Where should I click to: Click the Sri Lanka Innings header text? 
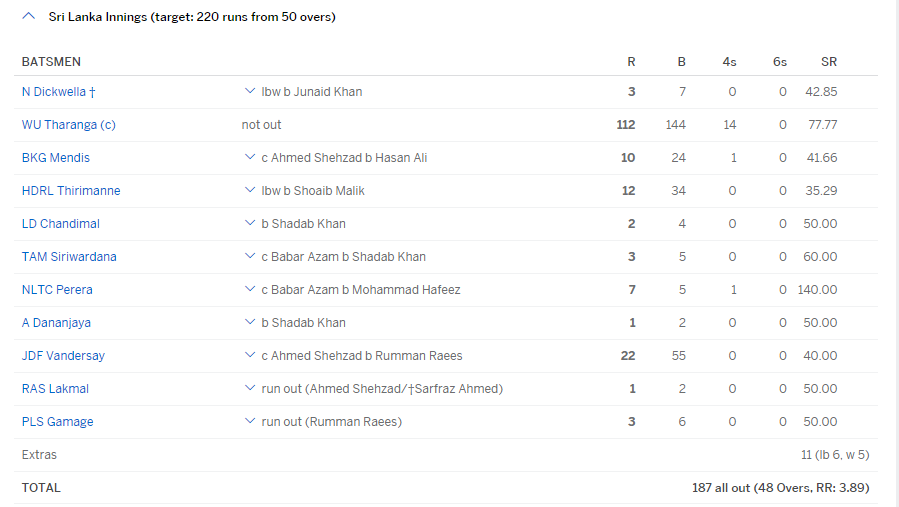(x=192, y=17)
